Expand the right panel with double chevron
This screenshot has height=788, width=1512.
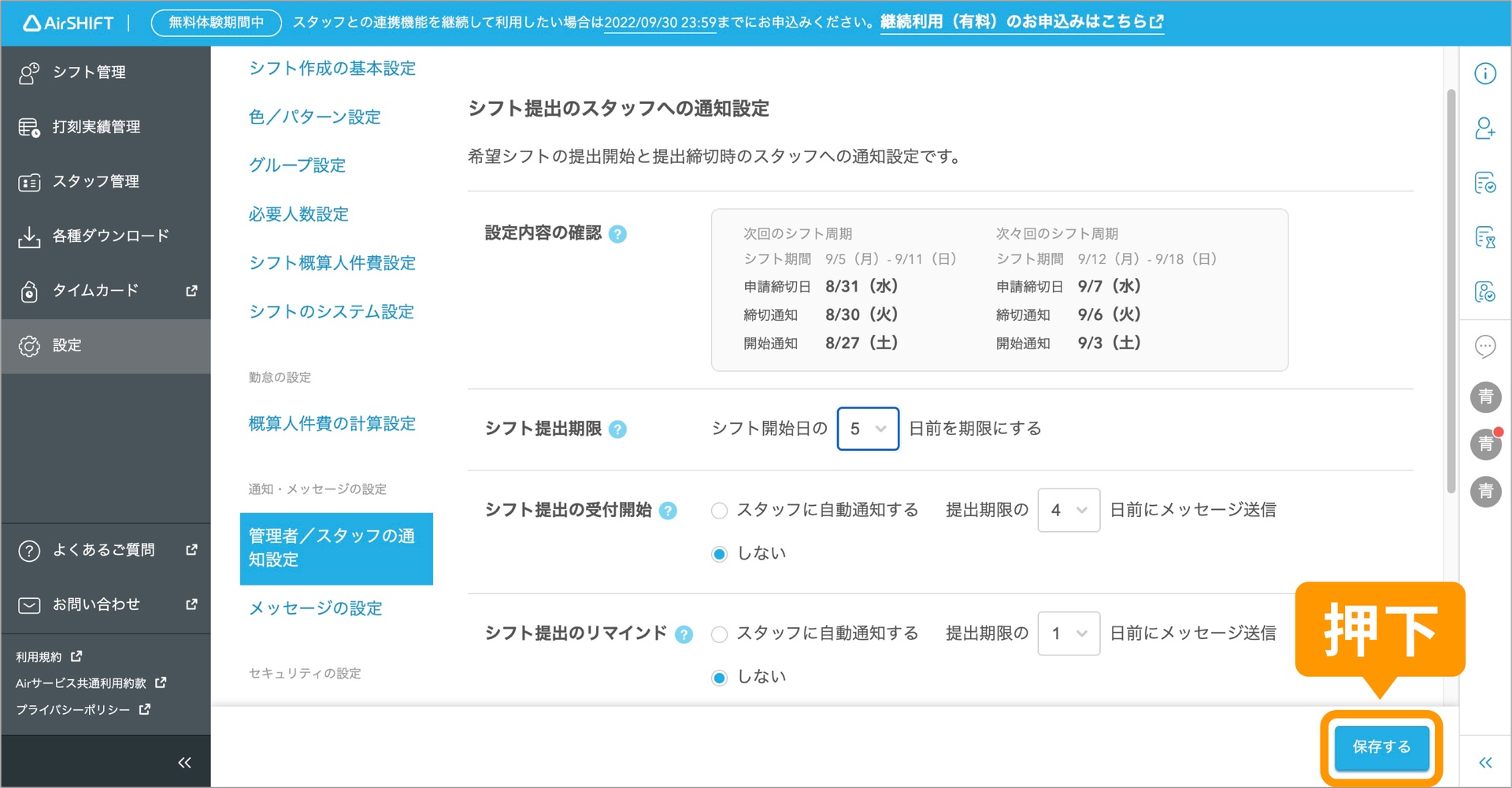1484,762
